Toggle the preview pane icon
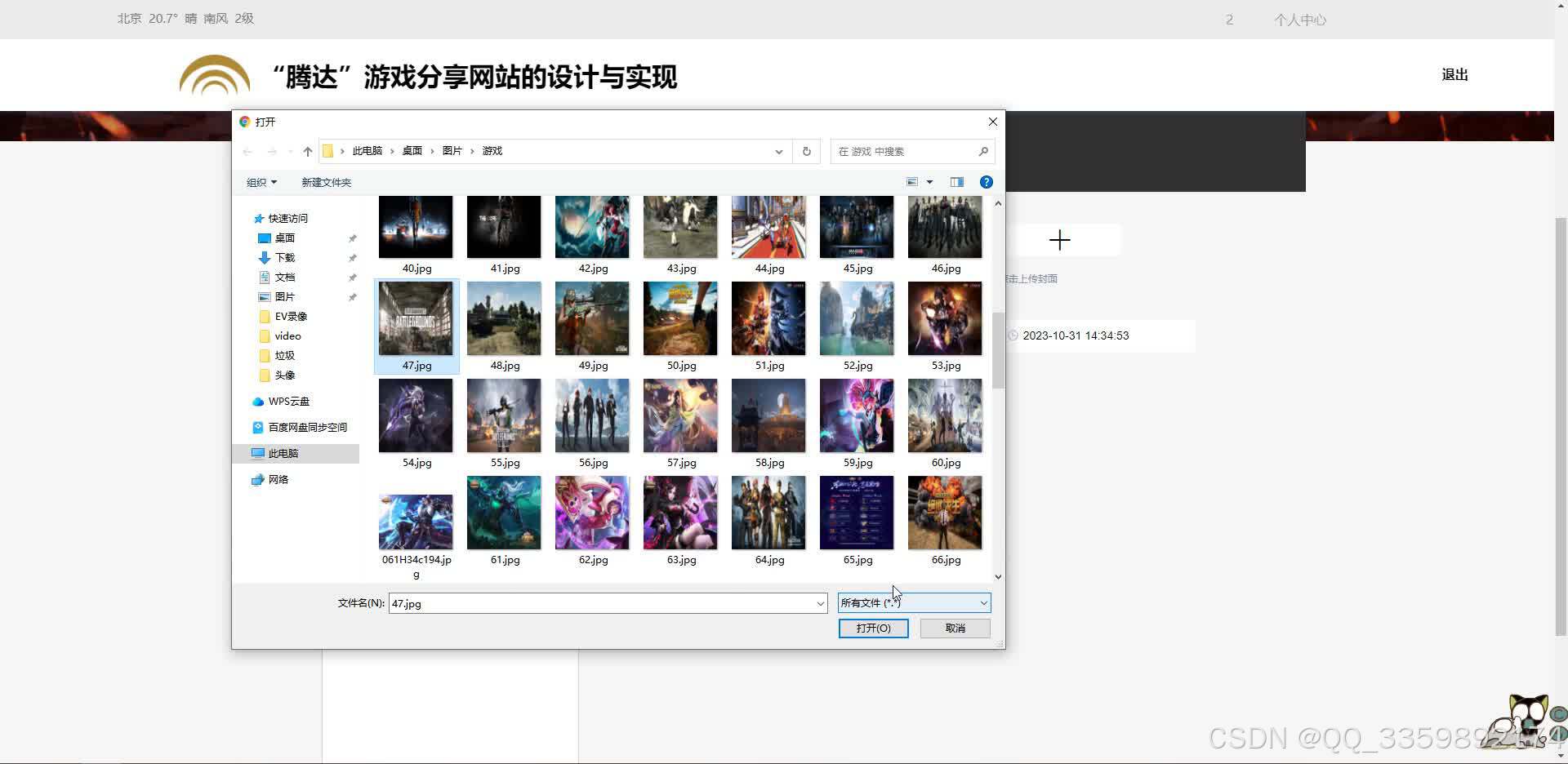Image resolution: width=1568 pixels, height=764 pixels. point(956,182)
